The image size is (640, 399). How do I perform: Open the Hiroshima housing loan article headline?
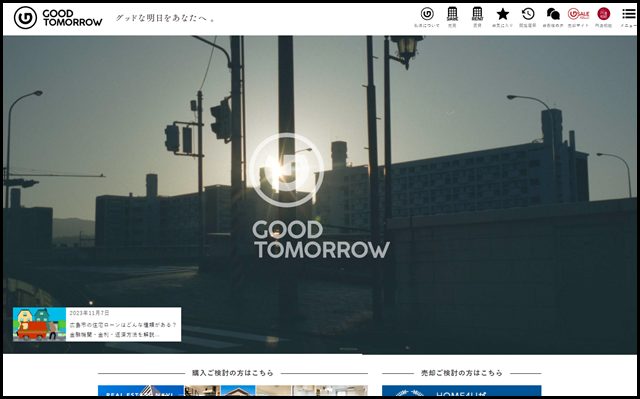tap(123, 330)
